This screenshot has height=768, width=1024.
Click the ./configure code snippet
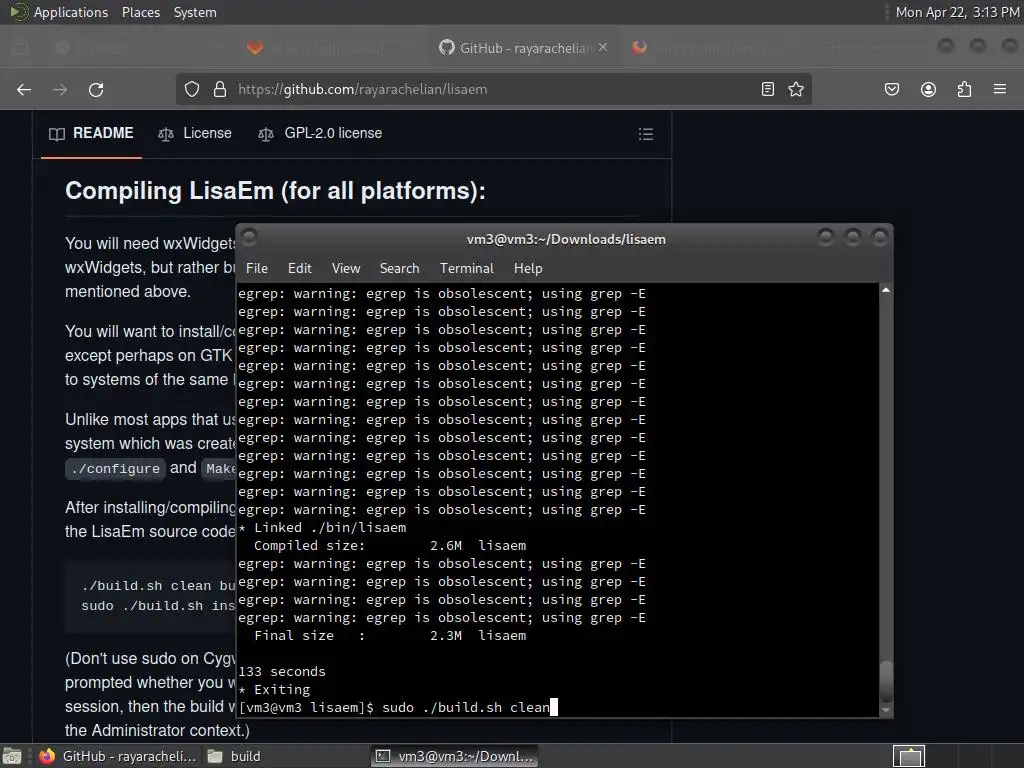(x=116, y=469)
